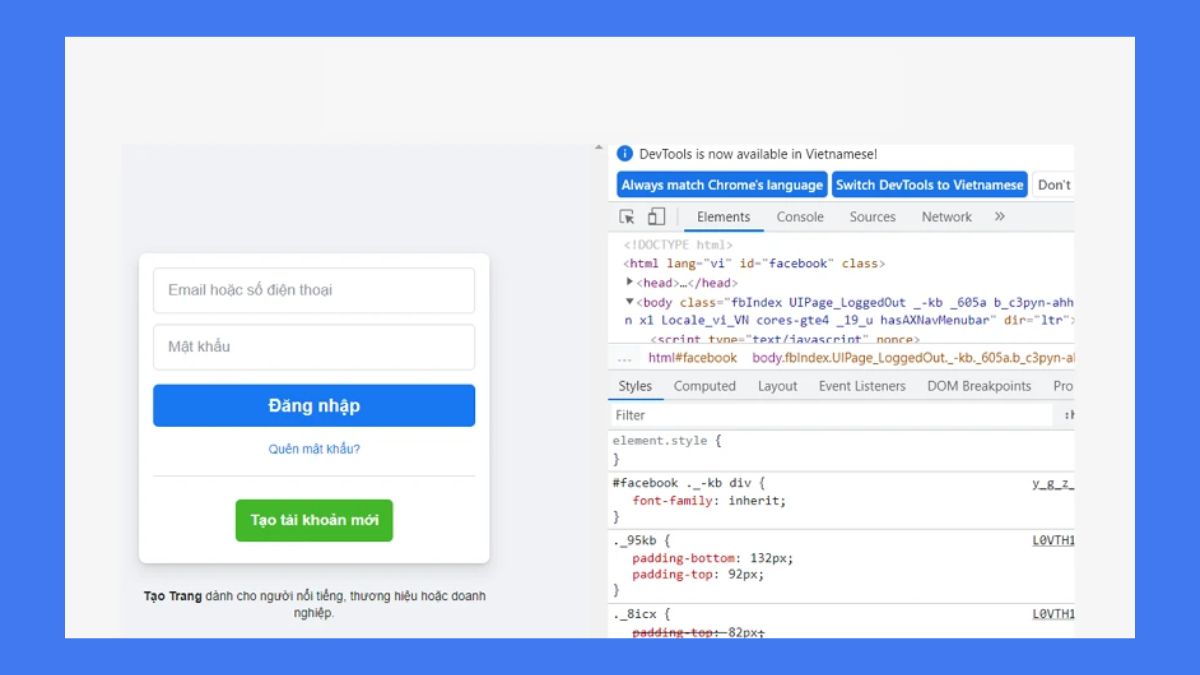This screenshot has height=675, width=1200.
Task: Click the element.style rule selector
Action: click(x=660, y=440)
